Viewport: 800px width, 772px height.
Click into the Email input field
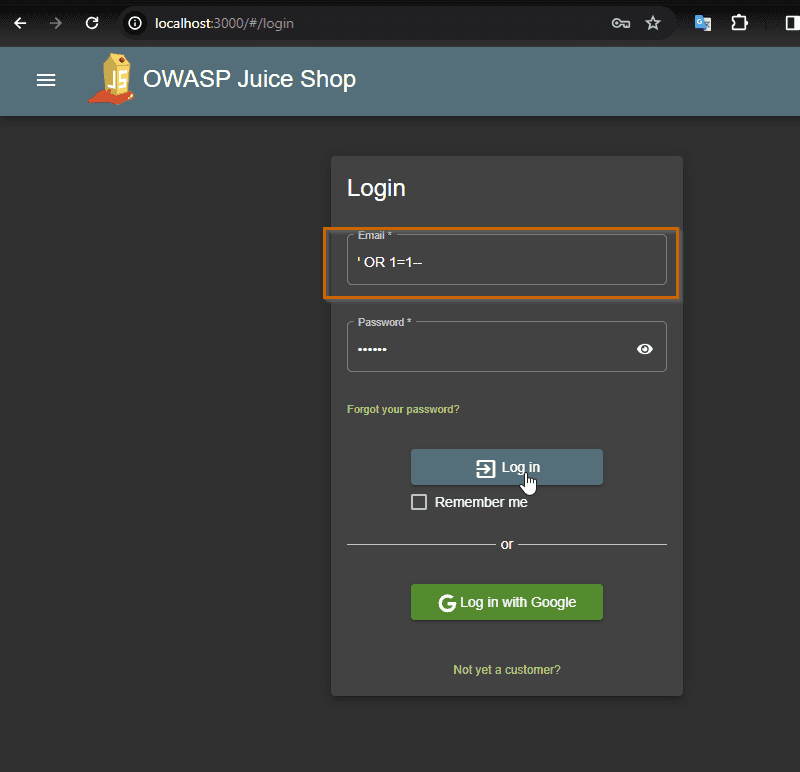(x=506, y=262)
